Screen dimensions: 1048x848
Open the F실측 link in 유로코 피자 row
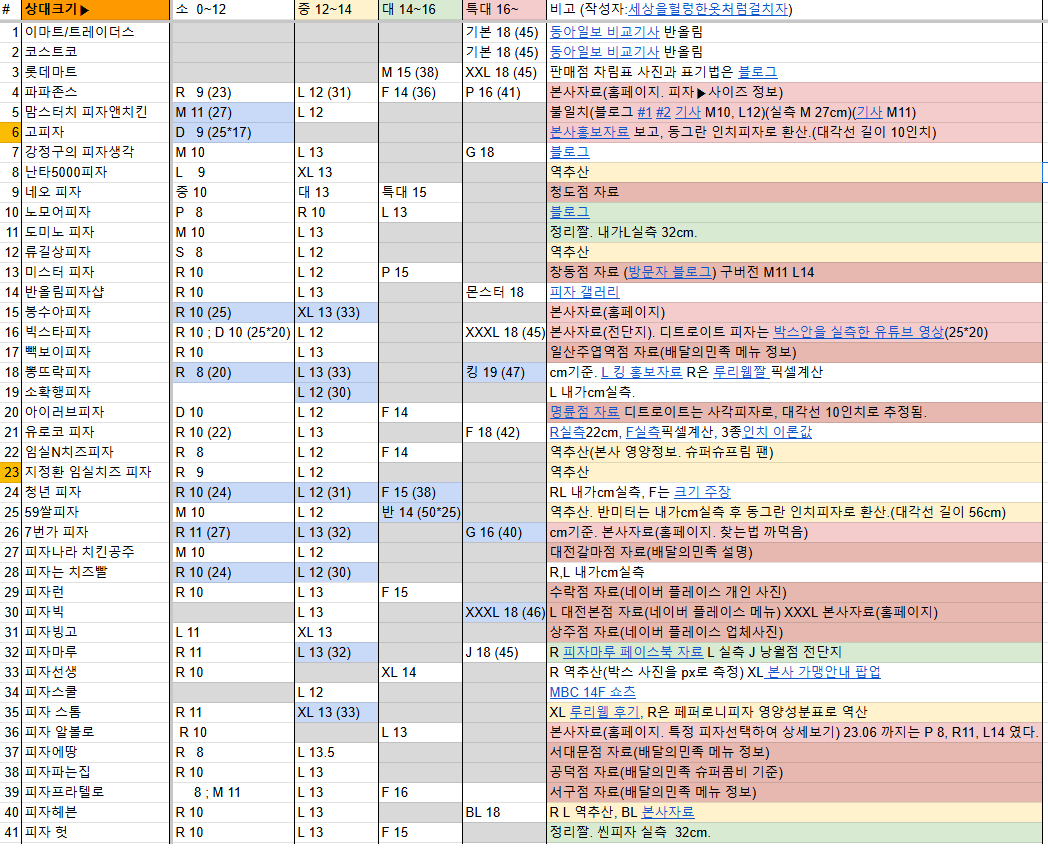[643, 432]
